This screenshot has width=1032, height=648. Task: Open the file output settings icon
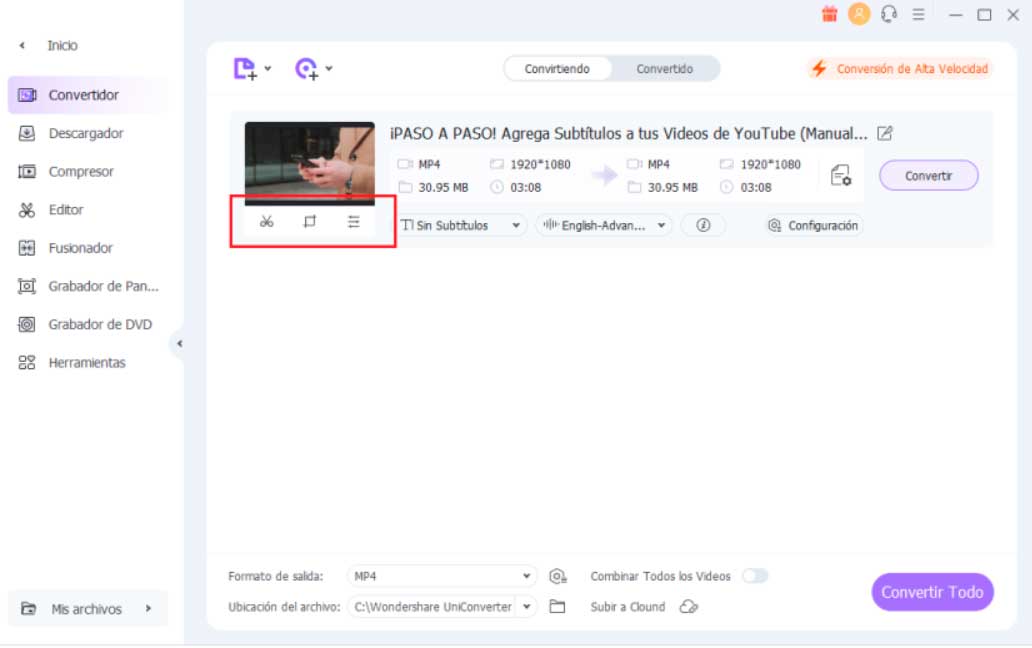coord(841,176)
